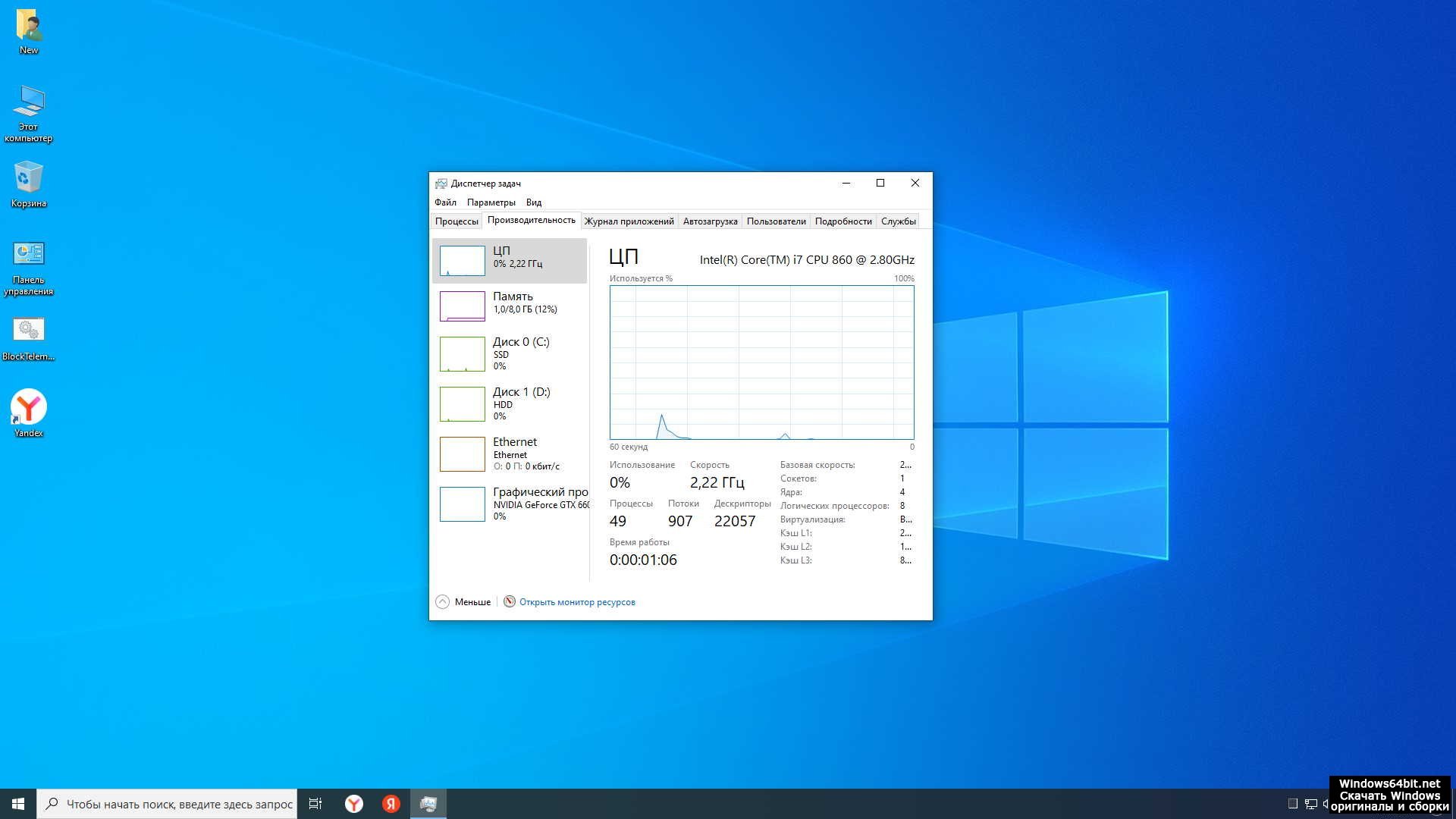Open Task View from the taskbar
The image size is (1456, 819).
[315, 804]
